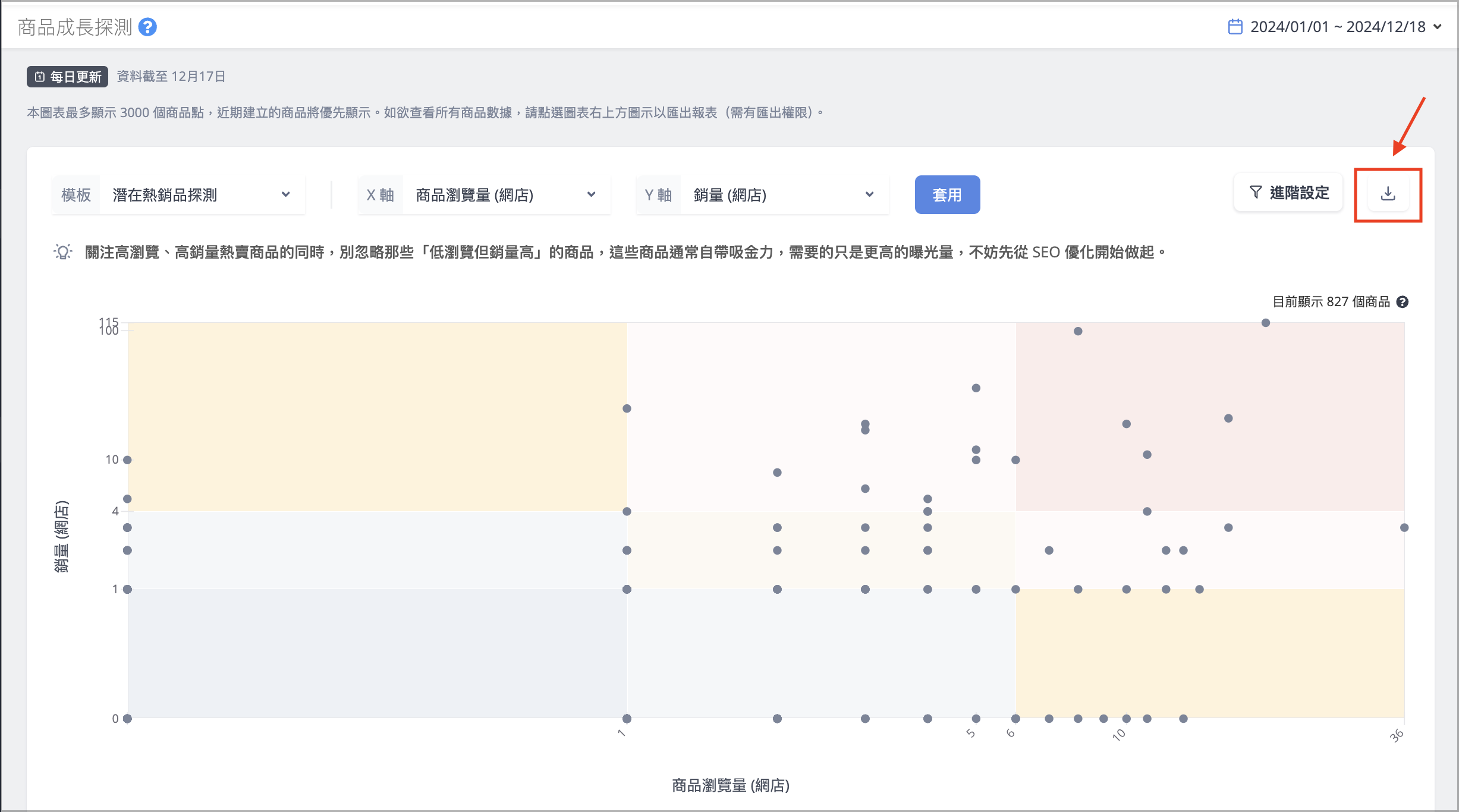Screen dimensions: 1459x812
Task: Click the funnel icon in 進階設定
Action: 1255,193
